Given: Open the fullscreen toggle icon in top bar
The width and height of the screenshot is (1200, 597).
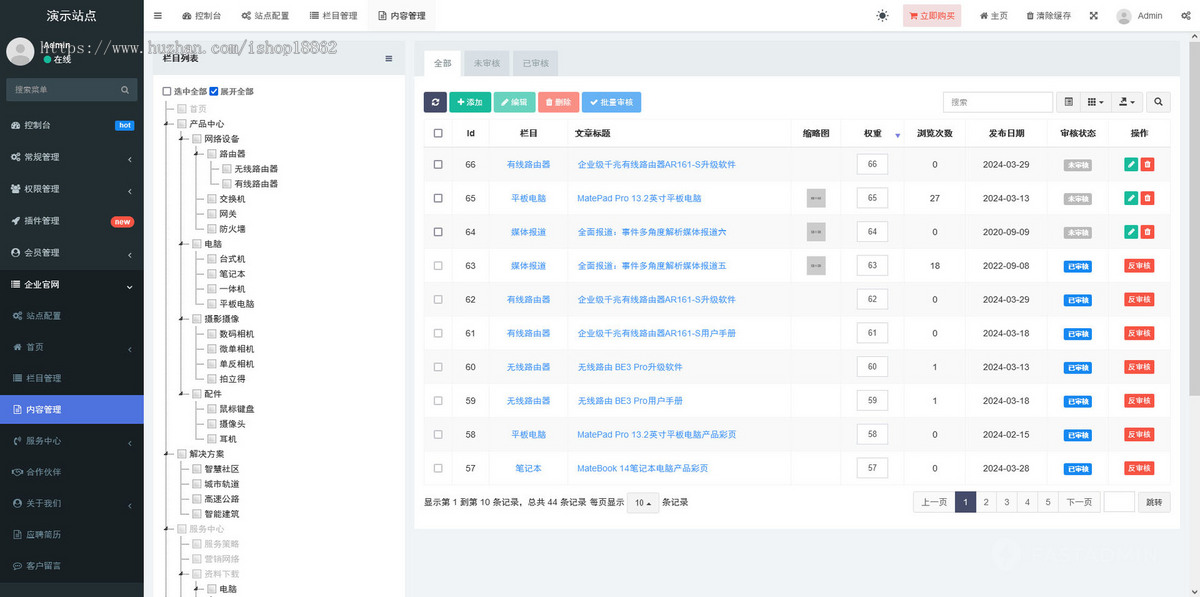Looking at the screenshot, I should 1092,15.
